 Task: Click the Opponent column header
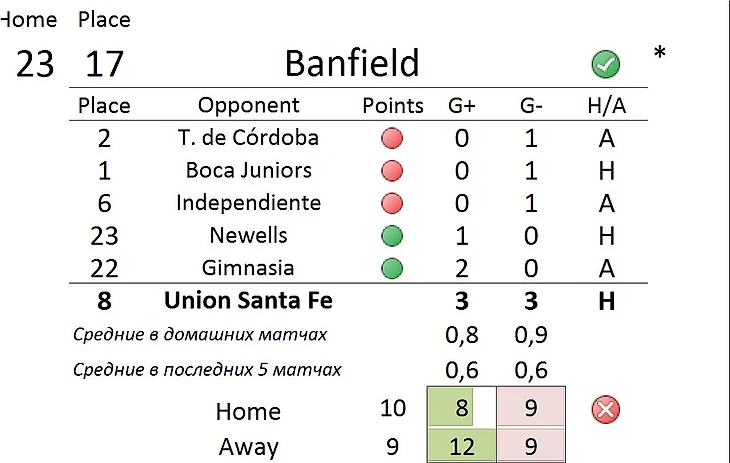point(249,106)
